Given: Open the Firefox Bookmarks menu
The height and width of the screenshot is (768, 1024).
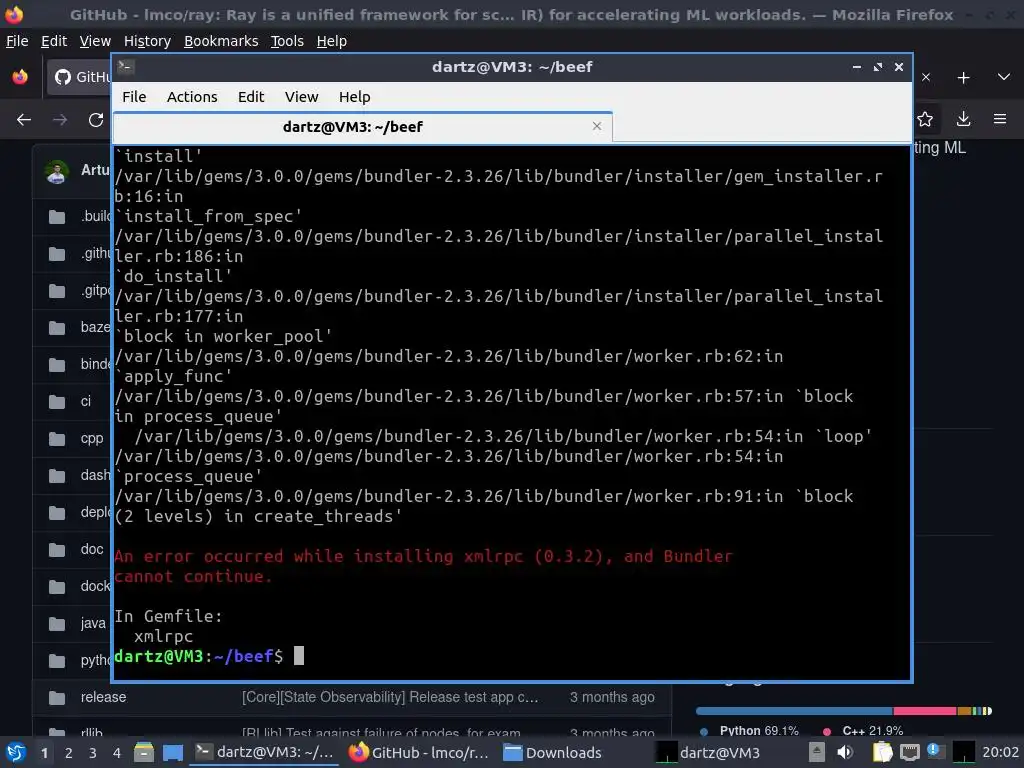Looking at the screenshot, I should (x=221, y=41).
